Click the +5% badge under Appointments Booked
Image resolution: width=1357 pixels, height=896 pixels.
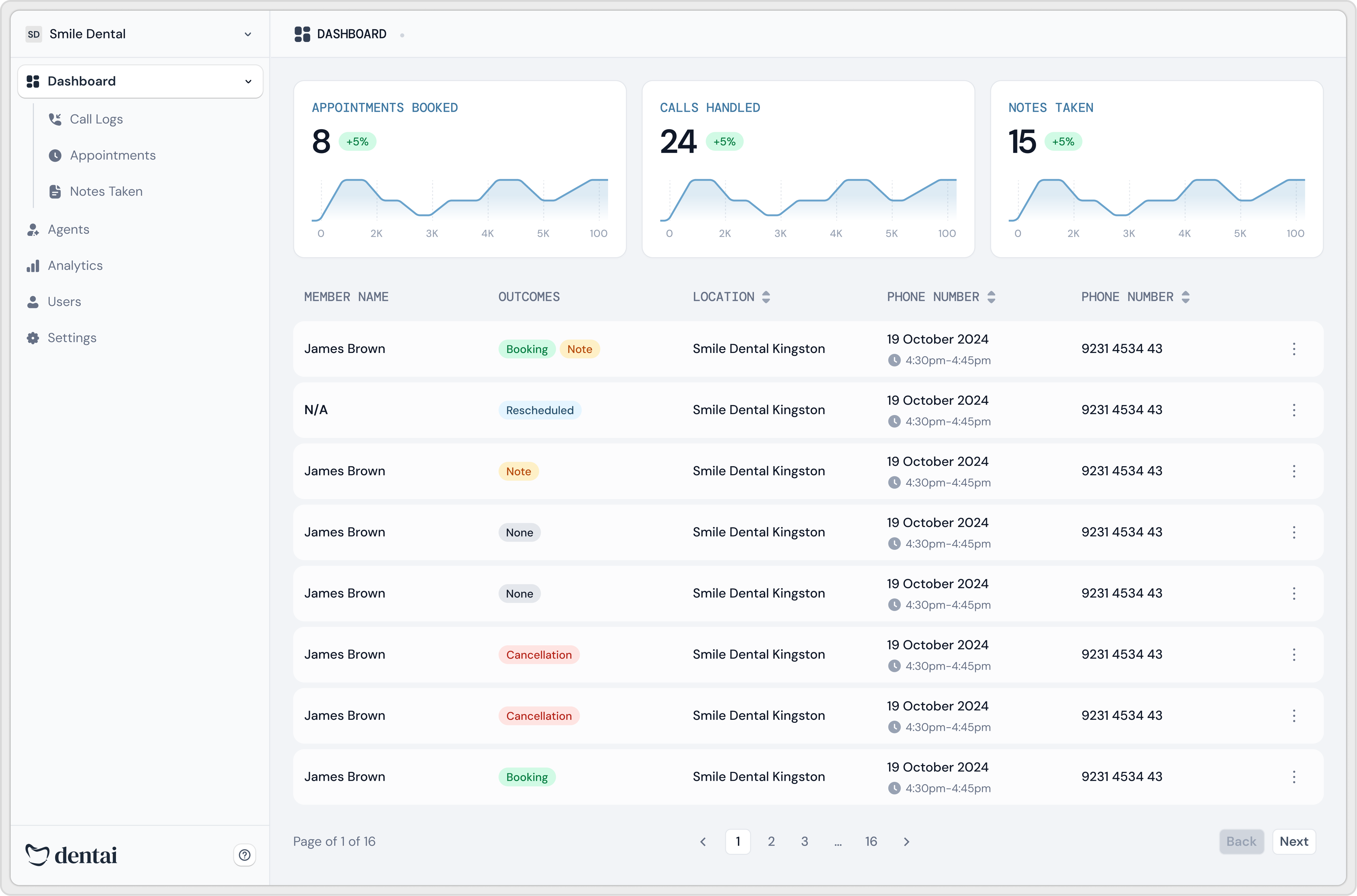(357, 142)
